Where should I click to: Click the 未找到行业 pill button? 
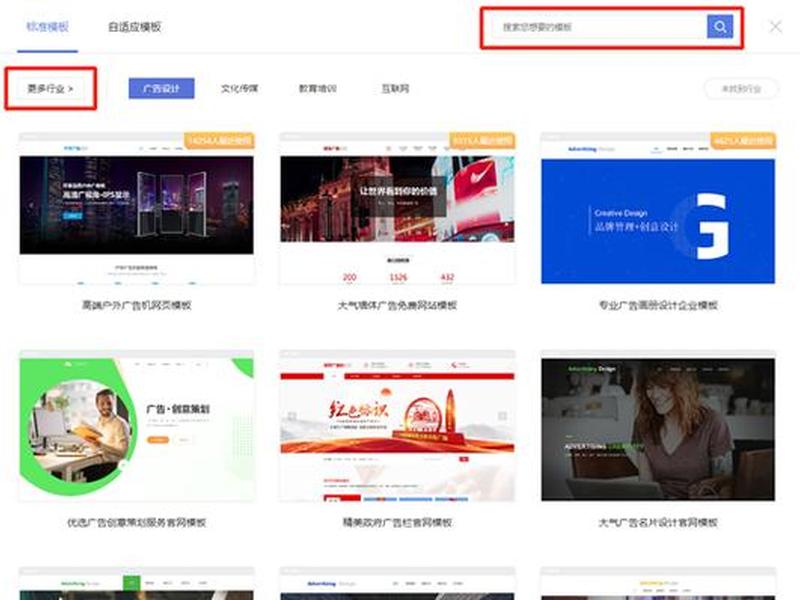(x=741, y=89)
